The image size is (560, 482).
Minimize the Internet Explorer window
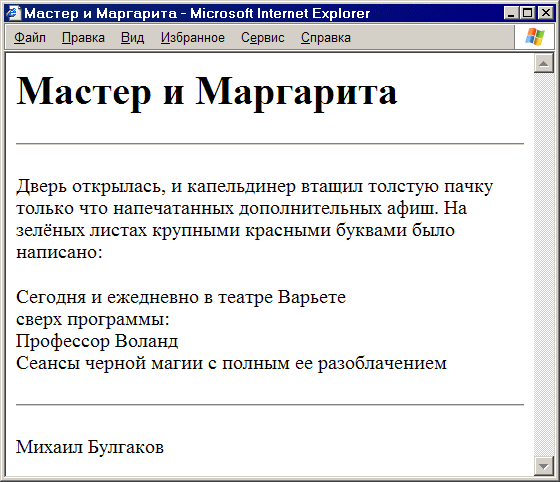point(511,13)
